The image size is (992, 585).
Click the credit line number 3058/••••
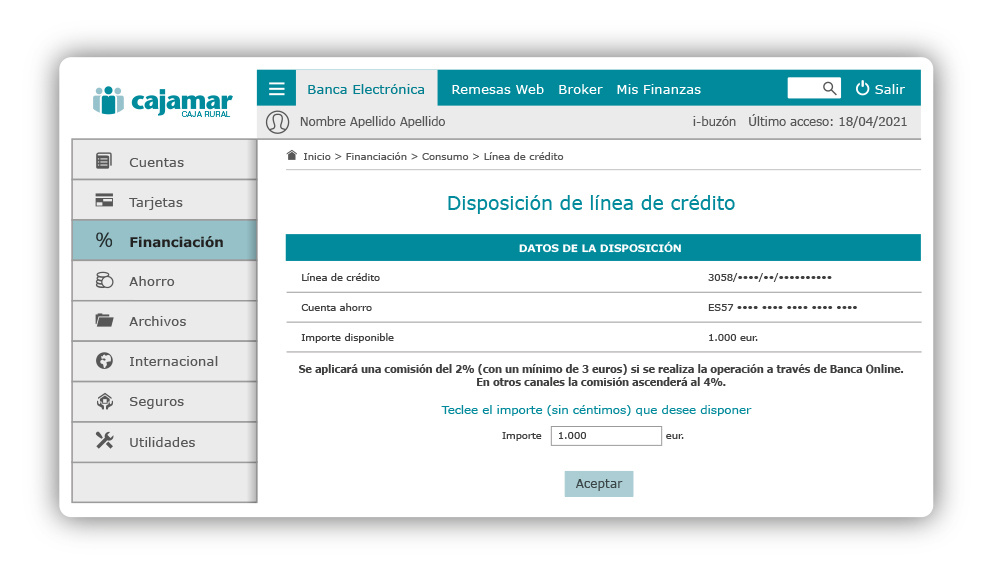pos(769,277)
